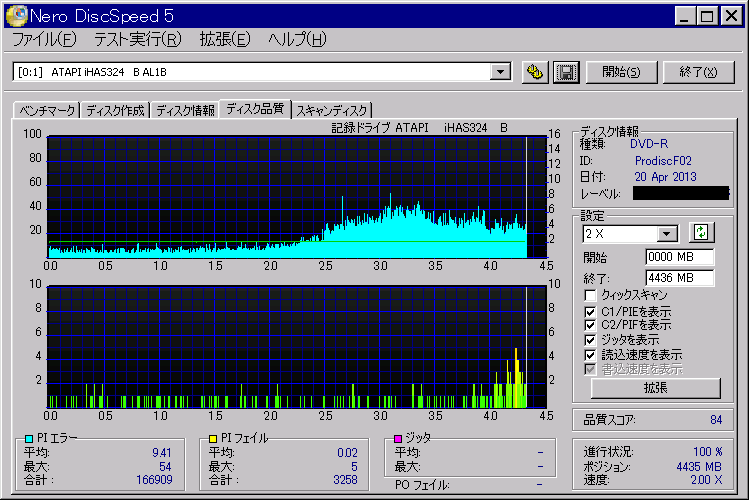
Task: Click the position value 4435 MB
Action: coord(698,467)
